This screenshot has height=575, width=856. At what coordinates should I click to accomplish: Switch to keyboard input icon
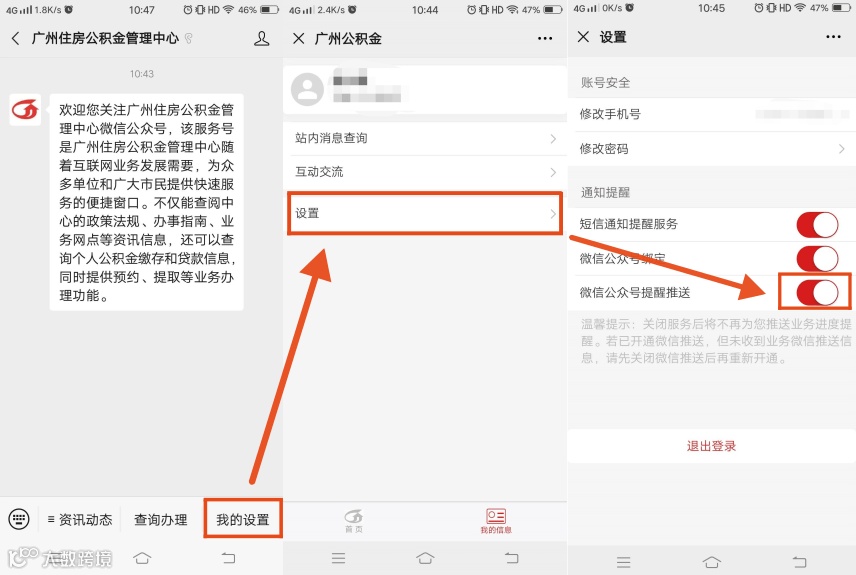click(x=19, y=519)
